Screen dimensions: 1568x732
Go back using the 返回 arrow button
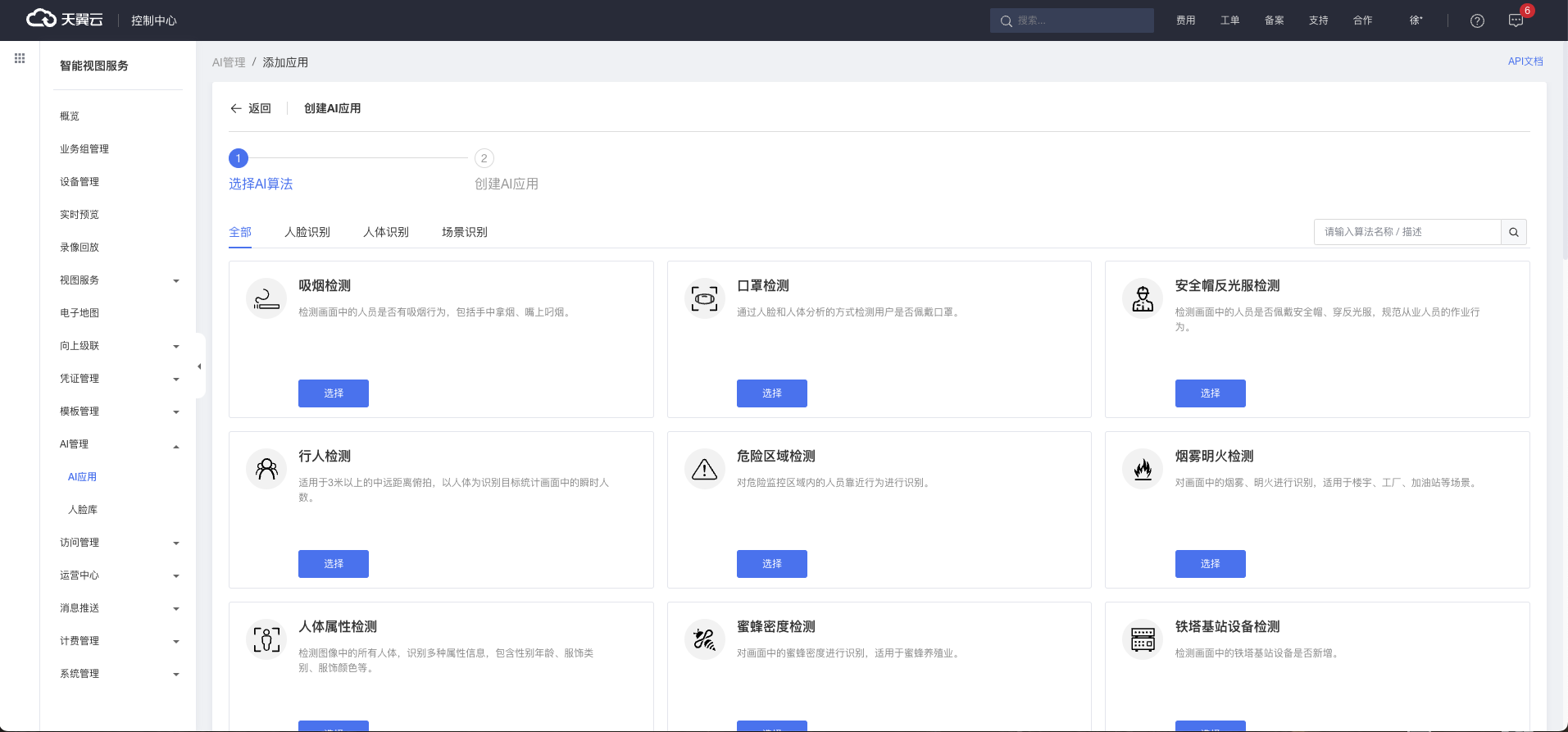[x=251, y=108]
